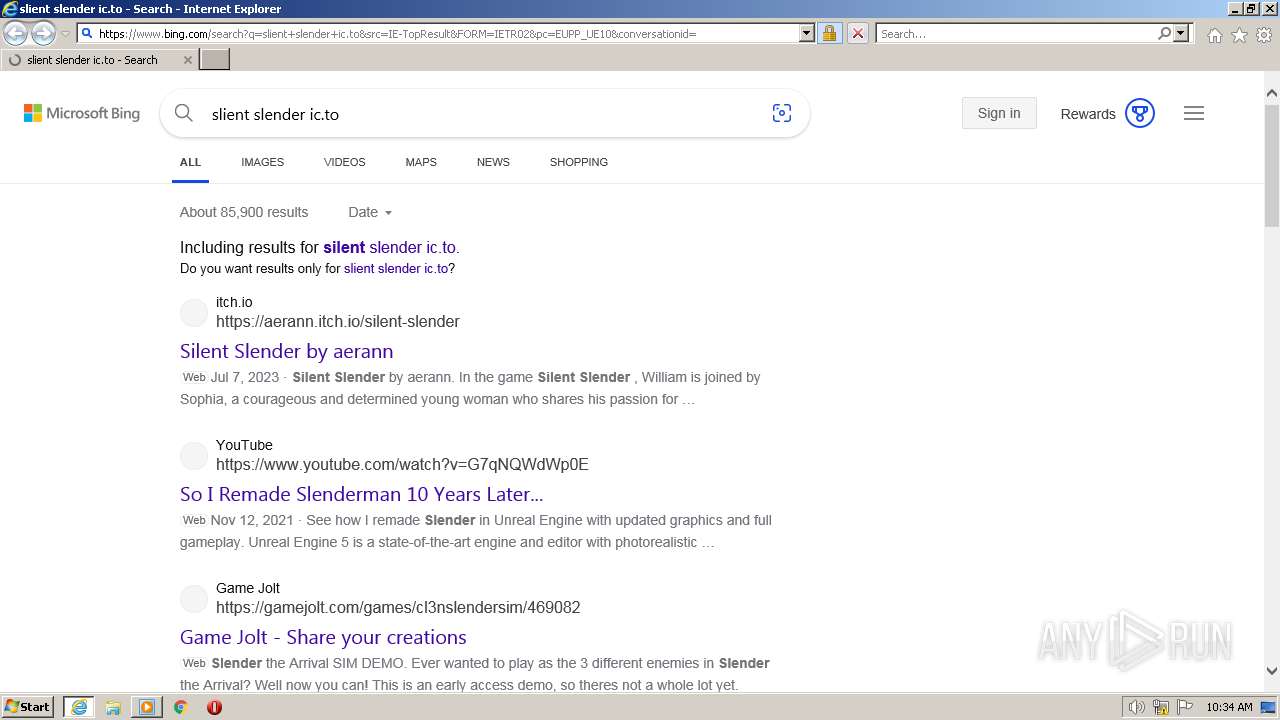Open the search provider dropdown arrow

click(1181, 33)
